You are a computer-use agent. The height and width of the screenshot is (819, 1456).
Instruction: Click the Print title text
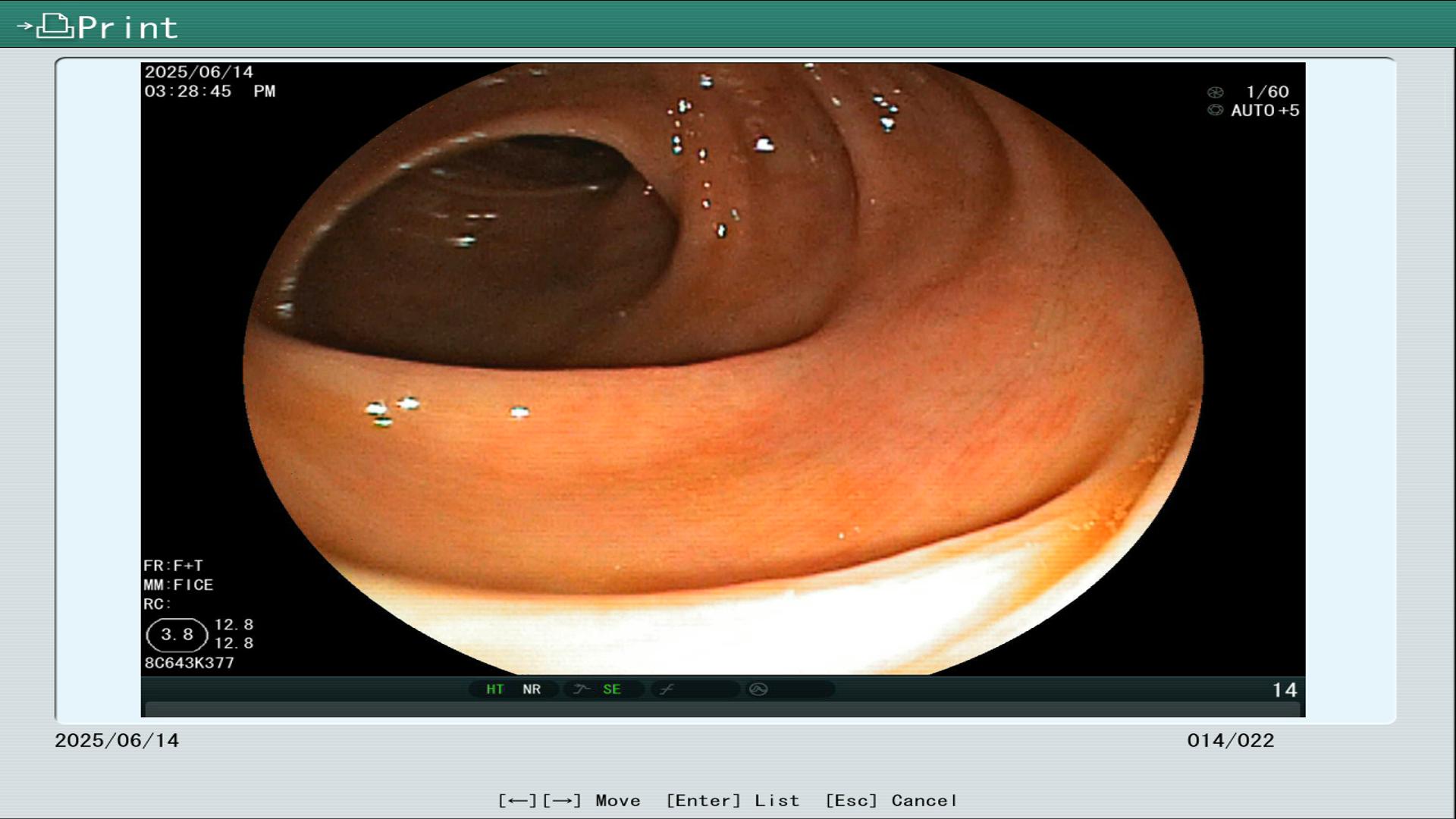pyautogui.click(x=127, y=28)
